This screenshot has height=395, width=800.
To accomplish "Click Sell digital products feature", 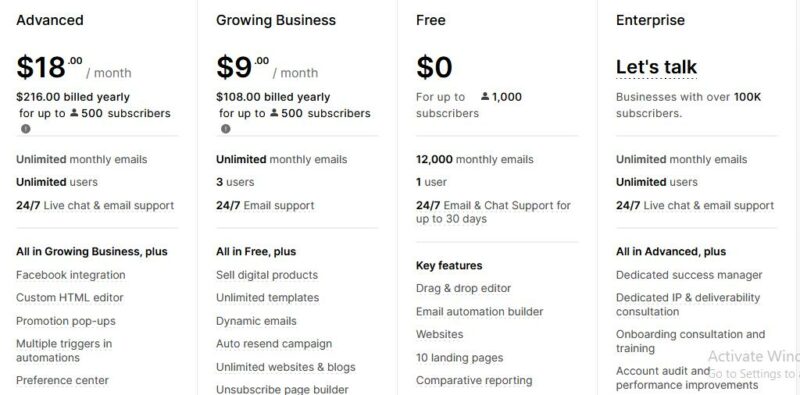I will (x=267, y=275).
